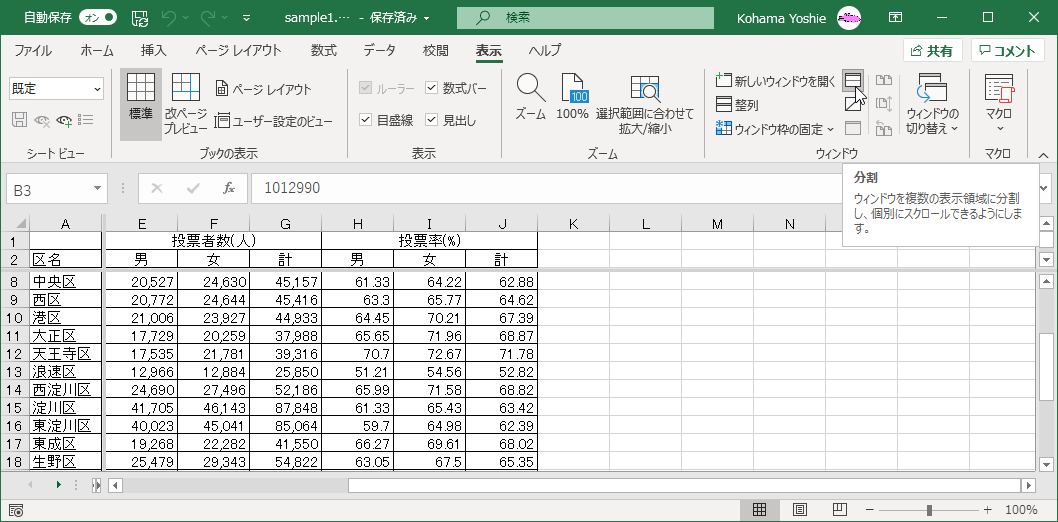Click the zoom in plus button
Image resolution: width=1058 pixels, height=522 pixels.
[988, 510]
